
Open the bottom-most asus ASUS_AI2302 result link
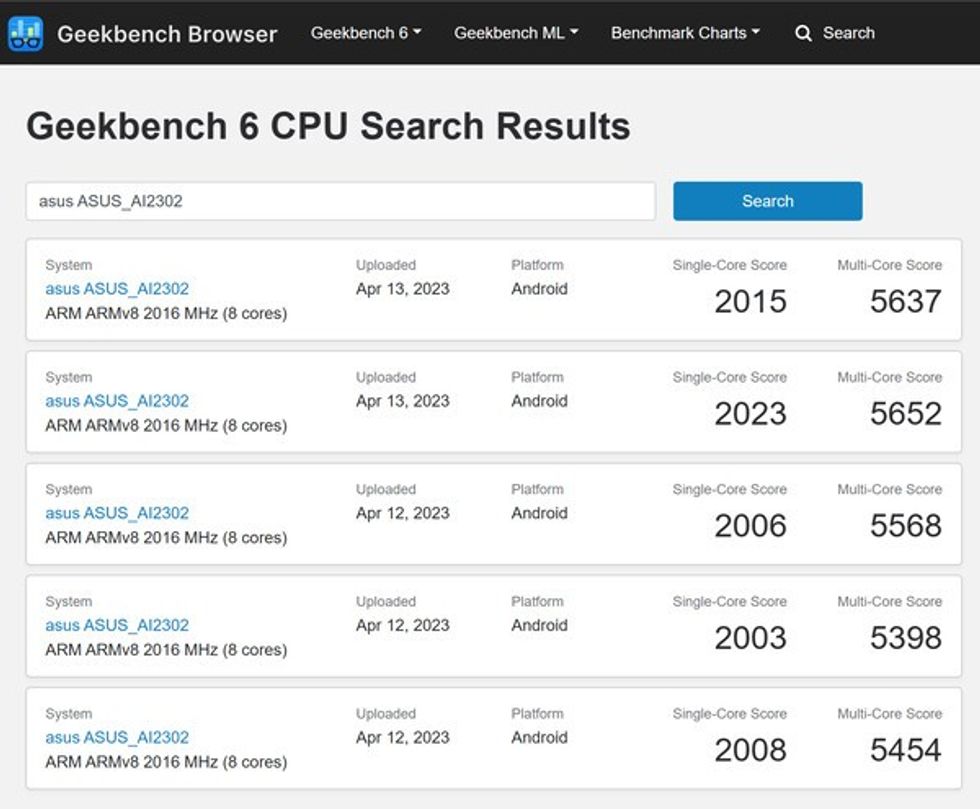coord(118,737)
